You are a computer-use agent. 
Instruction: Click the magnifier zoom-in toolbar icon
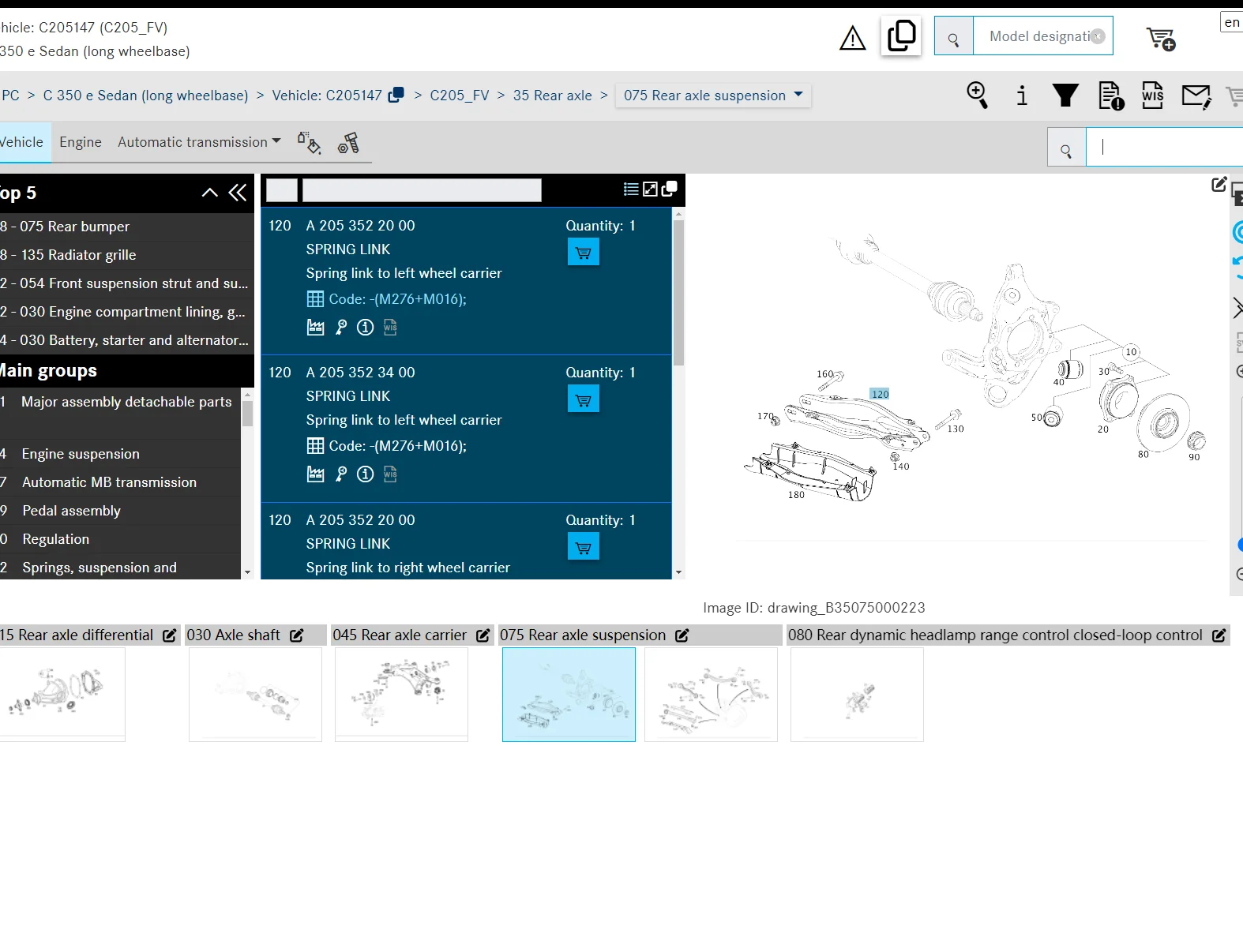pos(977,96)
